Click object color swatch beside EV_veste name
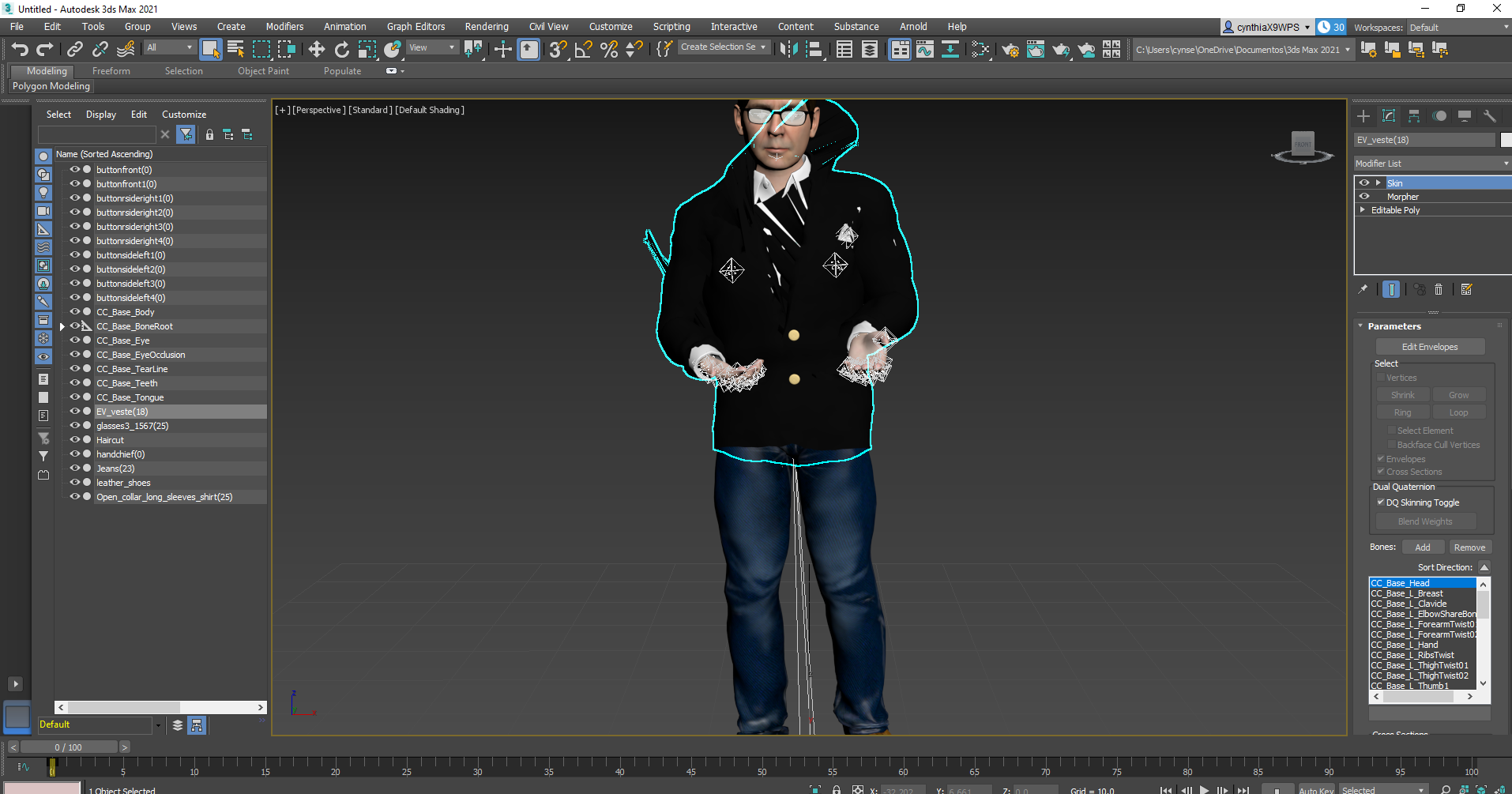 click(1506, 140)
